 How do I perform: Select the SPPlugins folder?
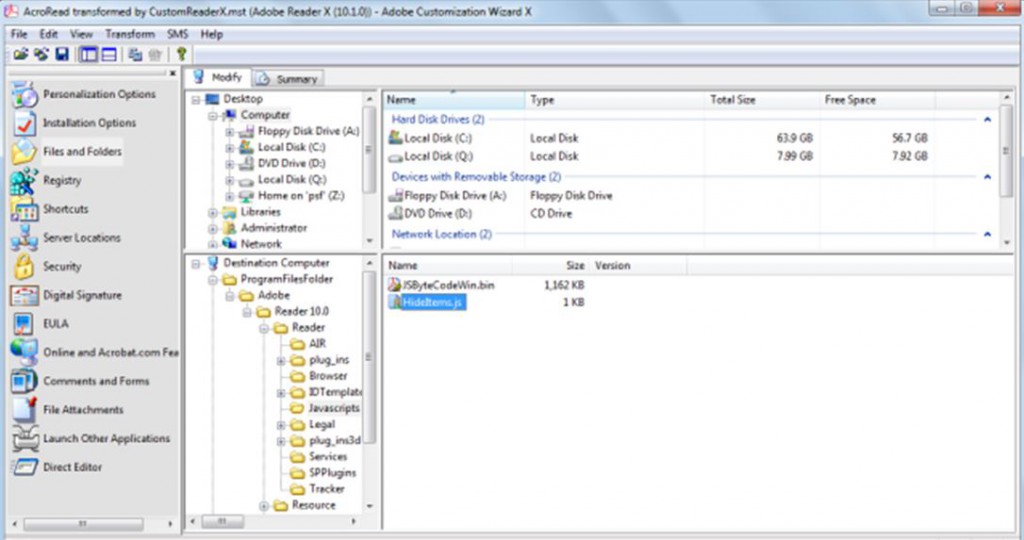point(332,473)
